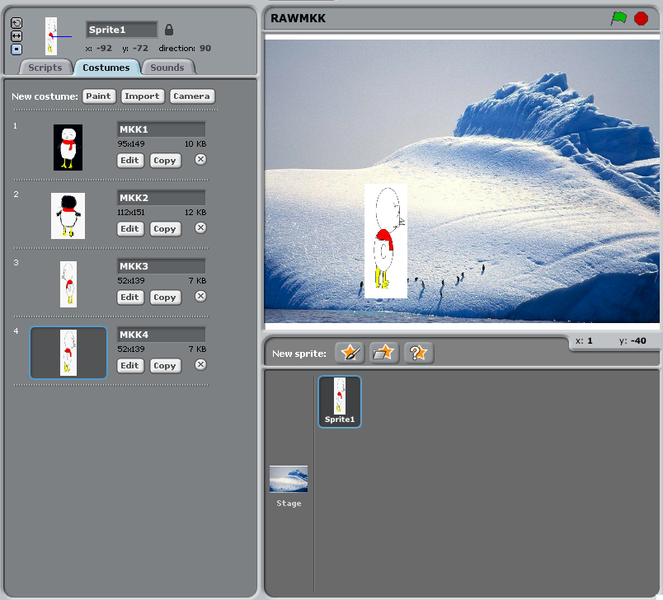Click the MKK1 costume name field

[161, 129]
